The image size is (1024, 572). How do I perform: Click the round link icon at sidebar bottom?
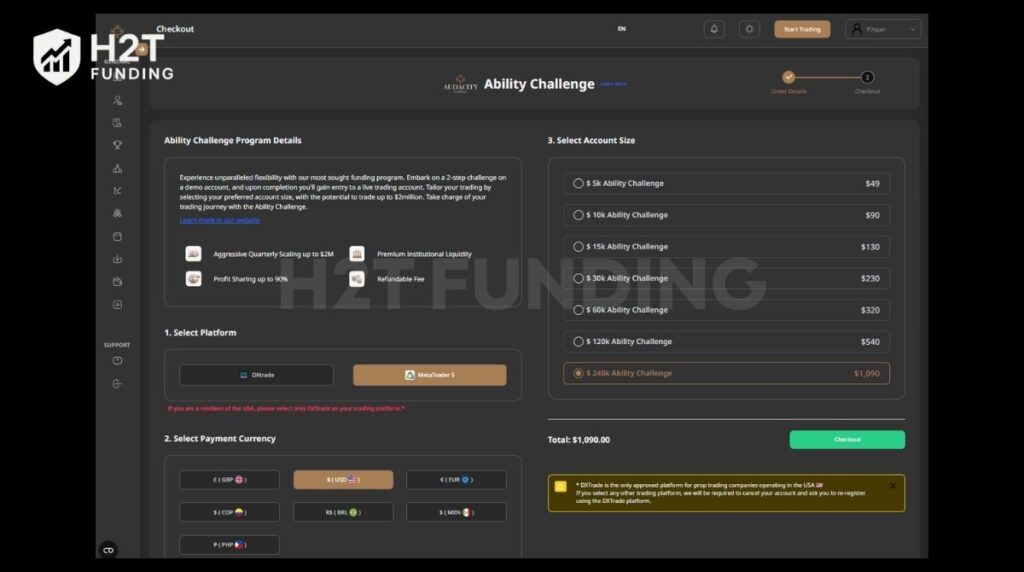coord(108,550)
